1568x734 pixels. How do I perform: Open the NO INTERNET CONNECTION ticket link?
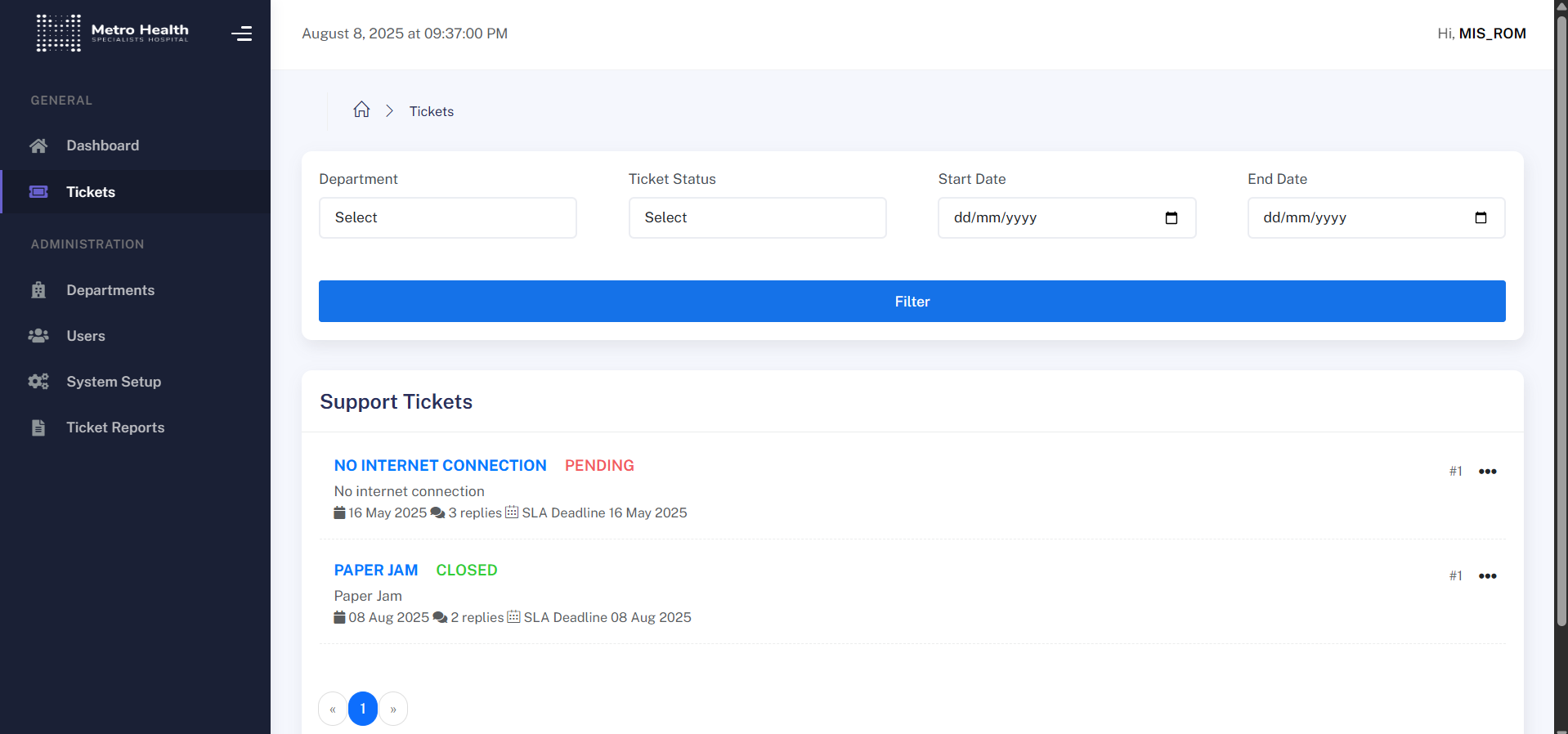tap(440, 465)
